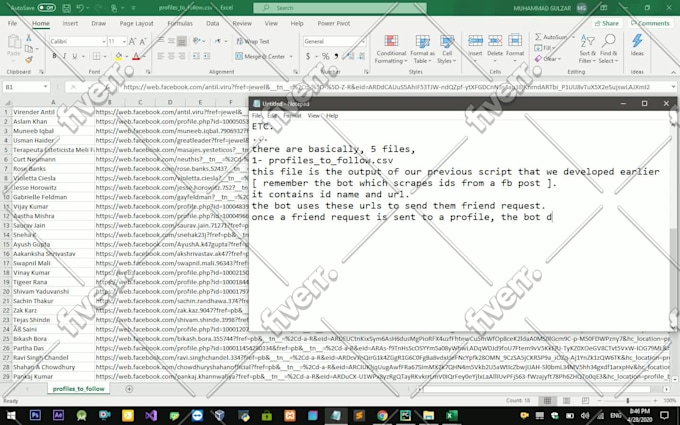Toggle Italic formatting in Excel ribbon
680x425 pixels.
pyautogui.click(x=64, y=56)
